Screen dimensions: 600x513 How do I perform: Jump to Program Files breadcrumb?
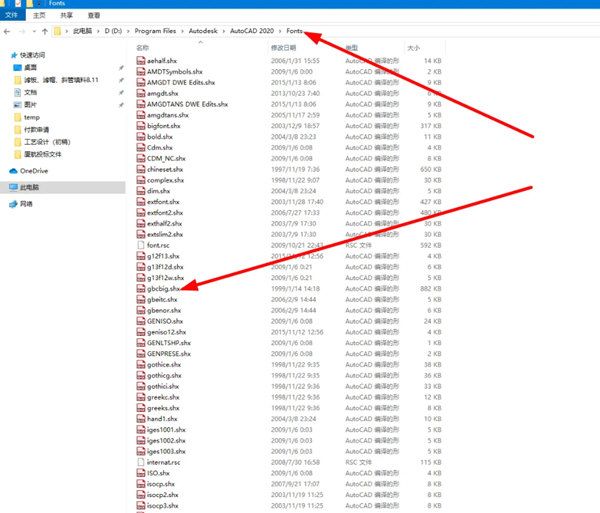pos(155,31)
